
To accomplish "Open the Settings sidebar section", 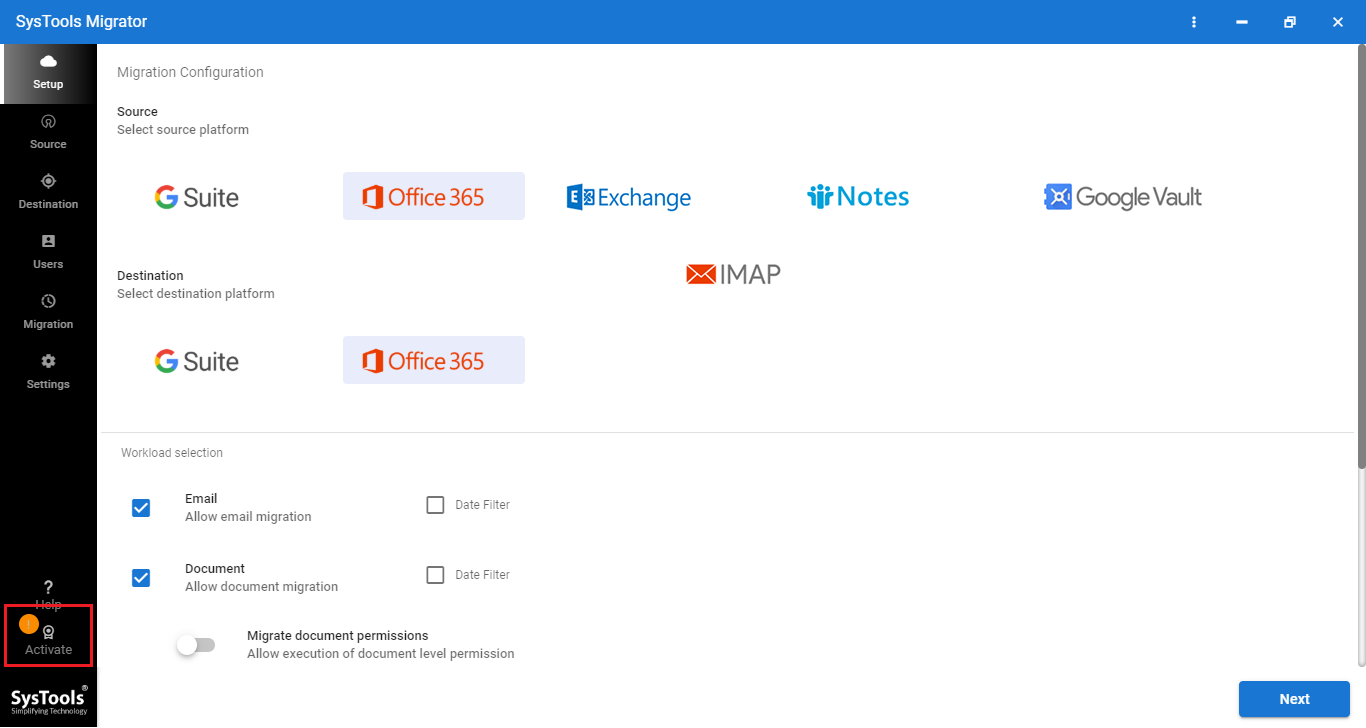I will (48, 373).
